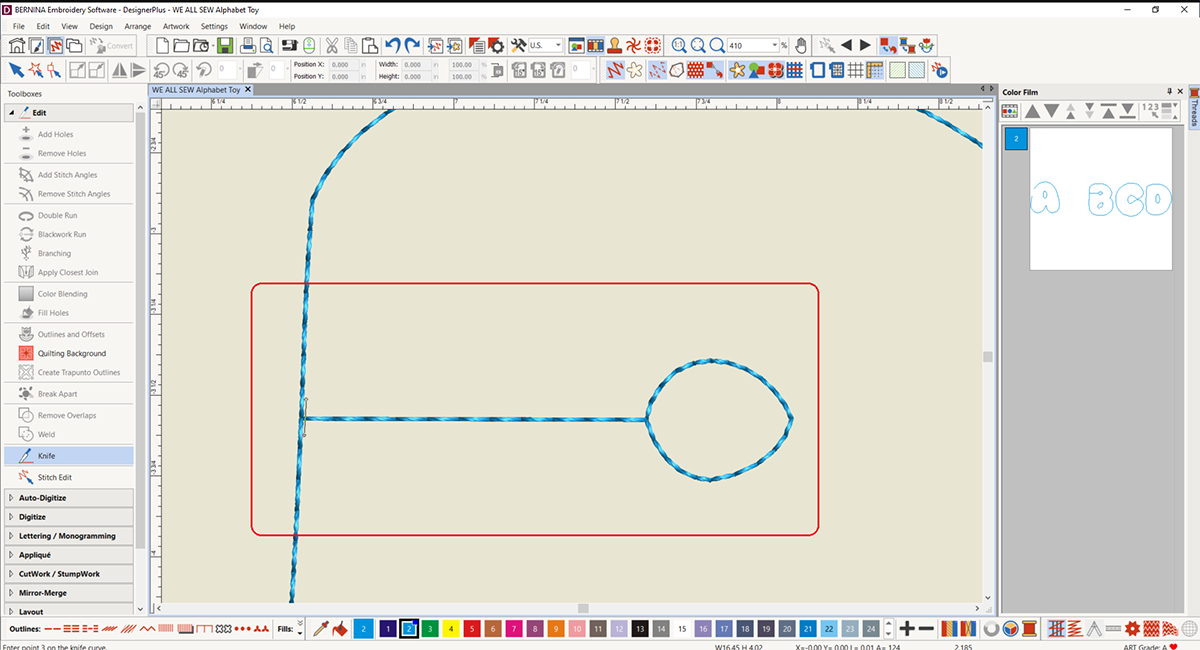Expand the CutWork / StumpWork toolbox
Viewport: 1200px width, 650px height.
pyautogui.click(x=68, y=574)
